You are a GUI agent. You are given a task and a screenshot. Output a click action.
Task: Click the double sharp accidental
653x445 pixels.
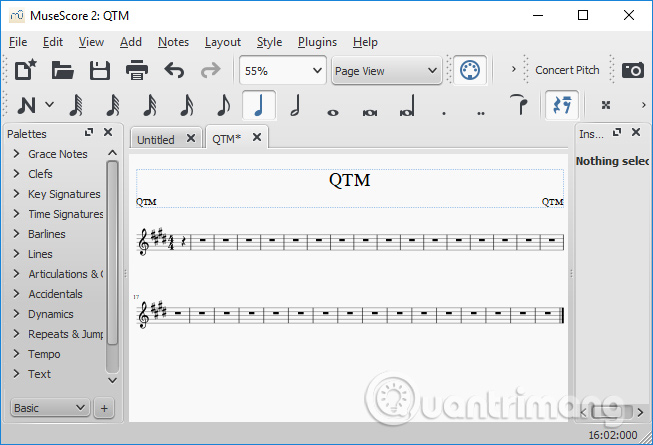[606, 105]
